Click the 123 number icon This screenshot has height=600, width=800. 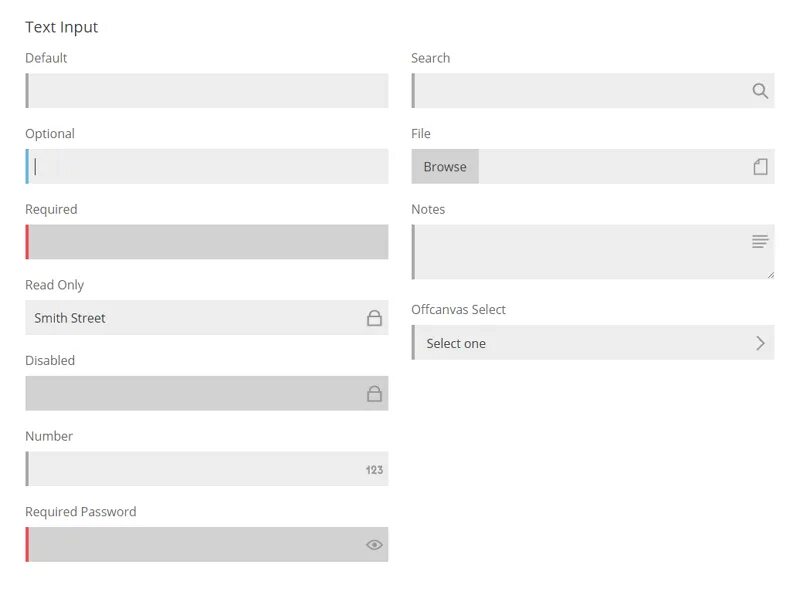pyautogui.click(x=374, y=470)
